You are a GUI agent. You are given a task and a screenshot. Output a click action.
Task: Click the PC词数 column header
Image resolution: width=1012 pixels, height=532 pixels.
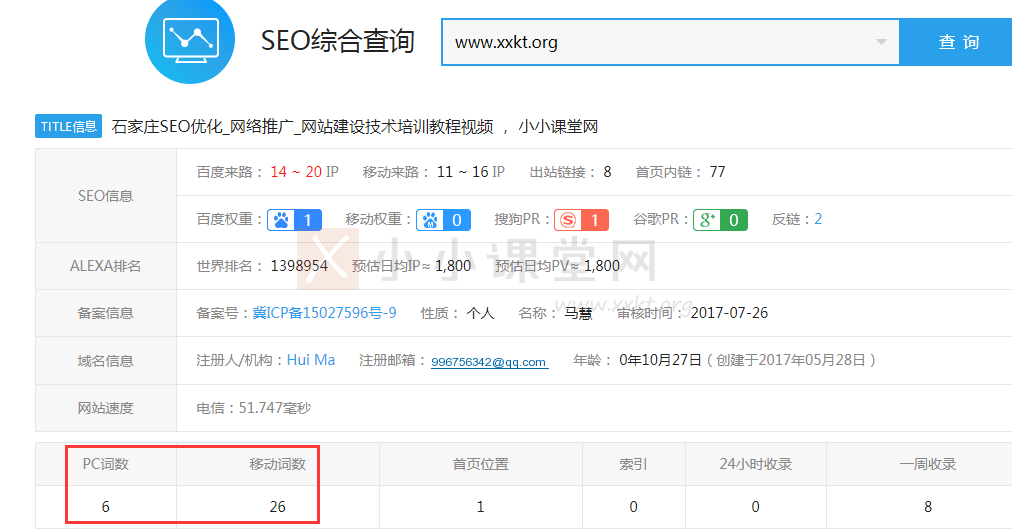coord(105,464)
